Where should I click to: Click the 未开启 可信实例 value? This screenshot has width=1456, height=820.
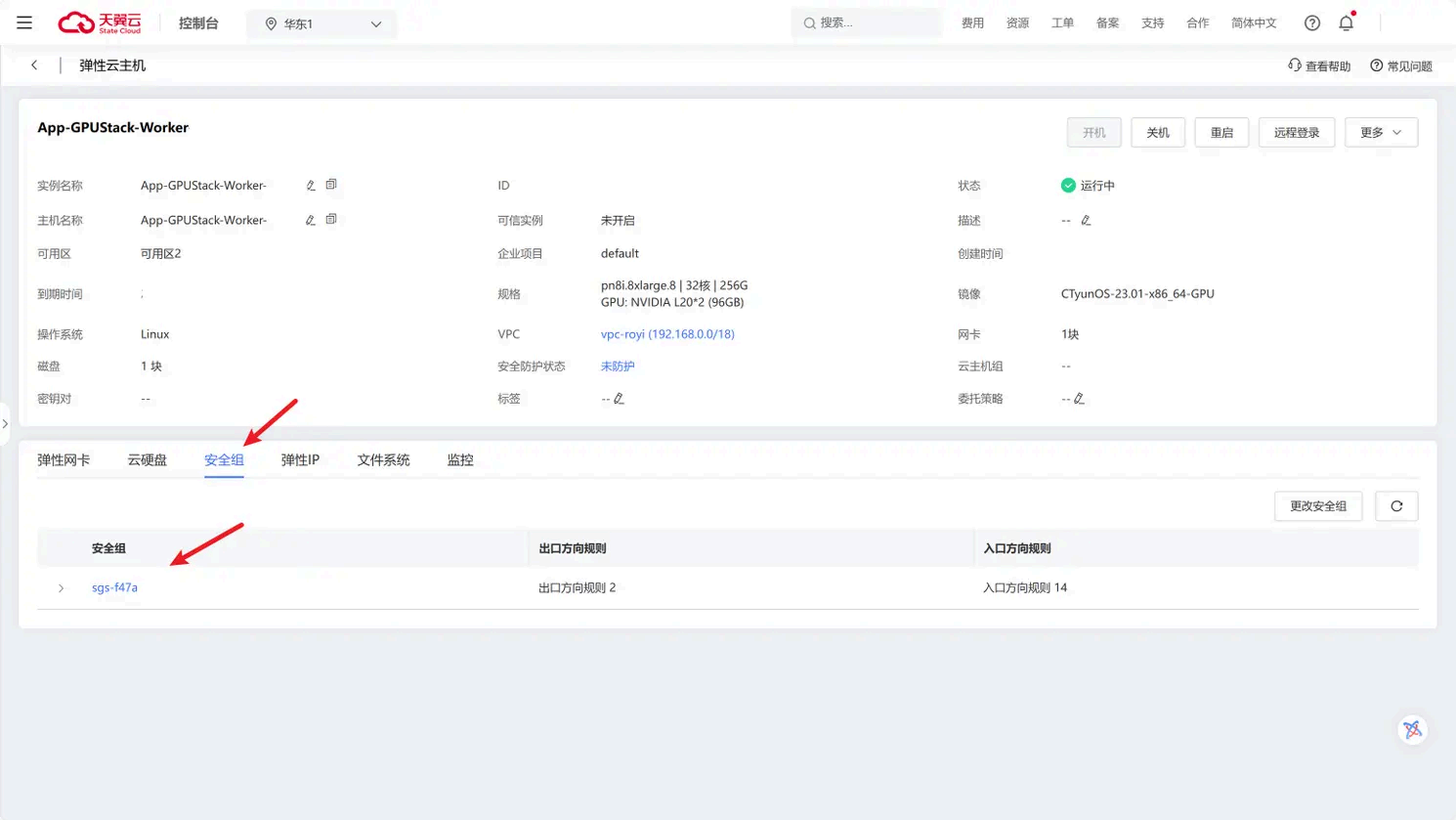(618, 221)
